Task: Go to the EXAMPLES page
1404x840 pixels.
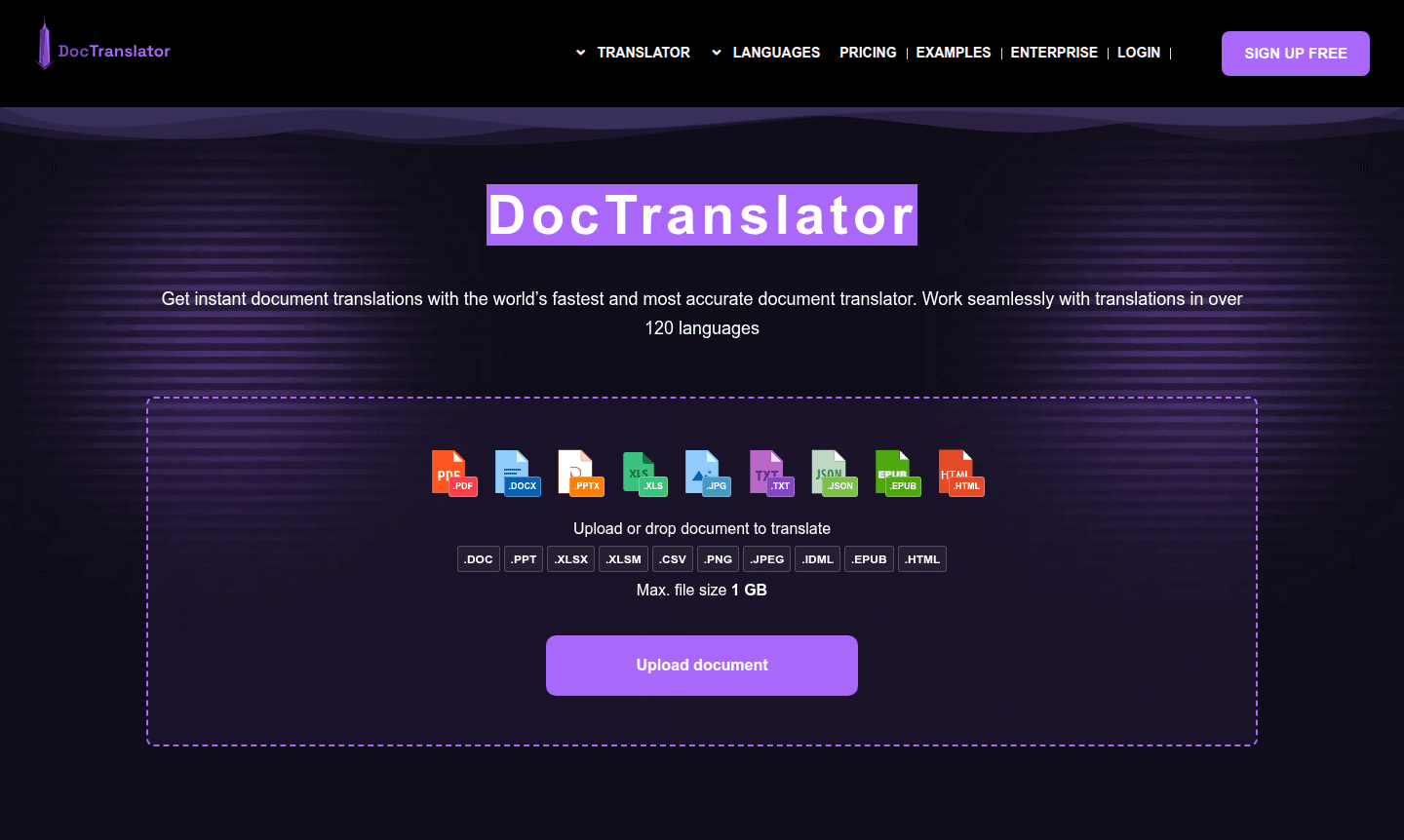Action: point(953,53)
